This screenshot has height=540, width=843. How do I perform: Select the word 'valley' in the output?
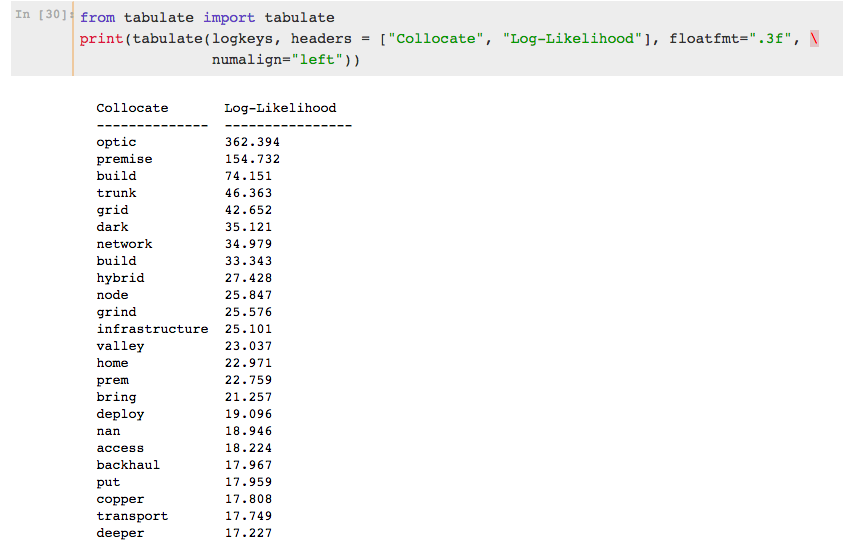click(x=120, y=346)
